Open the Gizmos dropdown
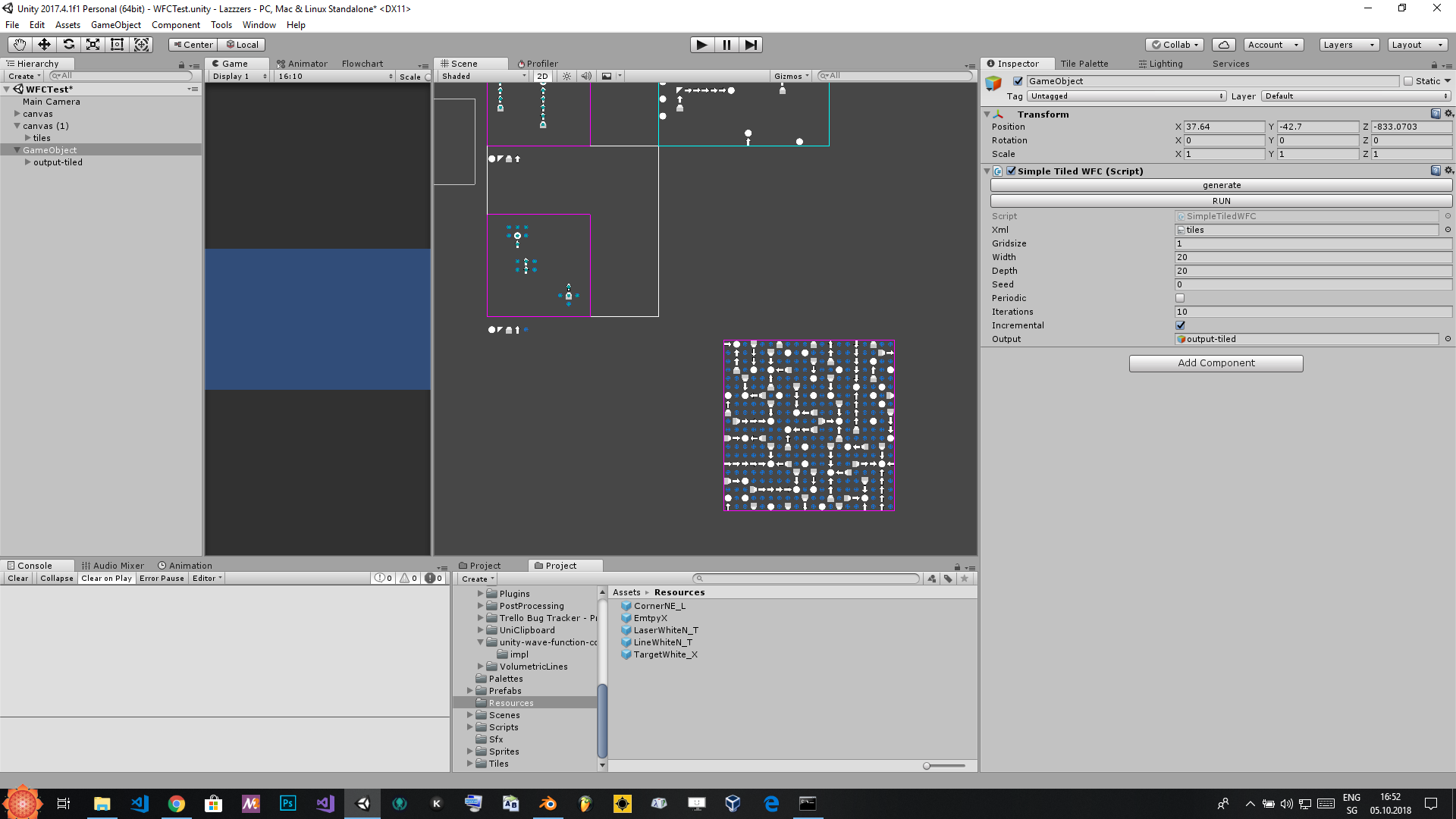 point(792,76)
